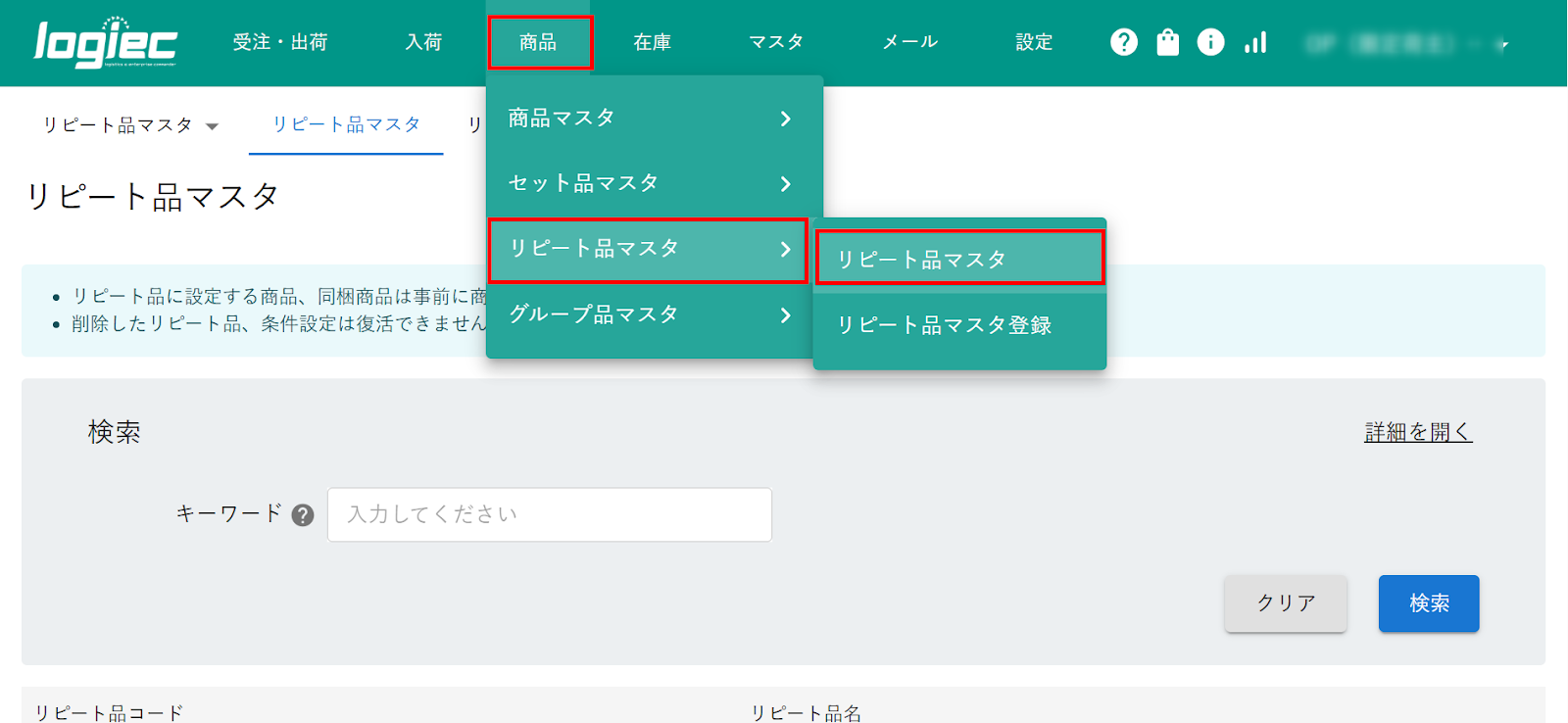Click the keyword help tooltip icon
This screenshot has width=1568, height=723.
(x=303, y=515)
